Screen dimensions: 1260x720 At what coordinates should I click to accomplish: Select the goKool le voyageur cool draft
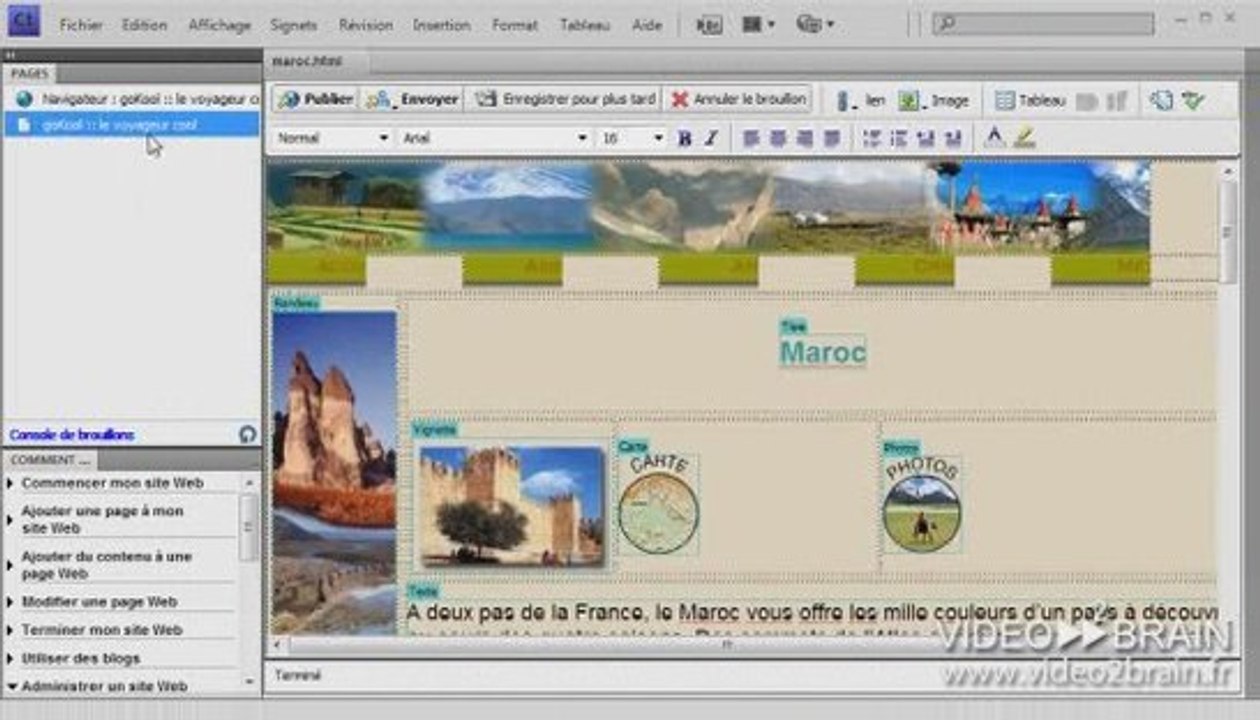click(x=131, y=125)
